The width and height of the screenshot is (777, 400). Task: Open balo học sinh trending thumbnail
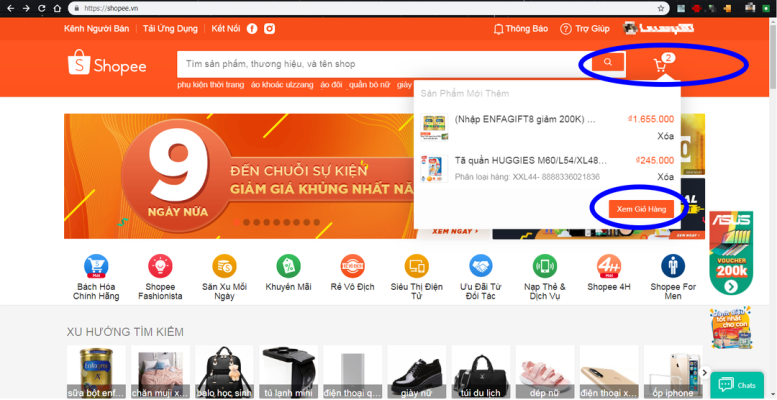click(224, 372)
